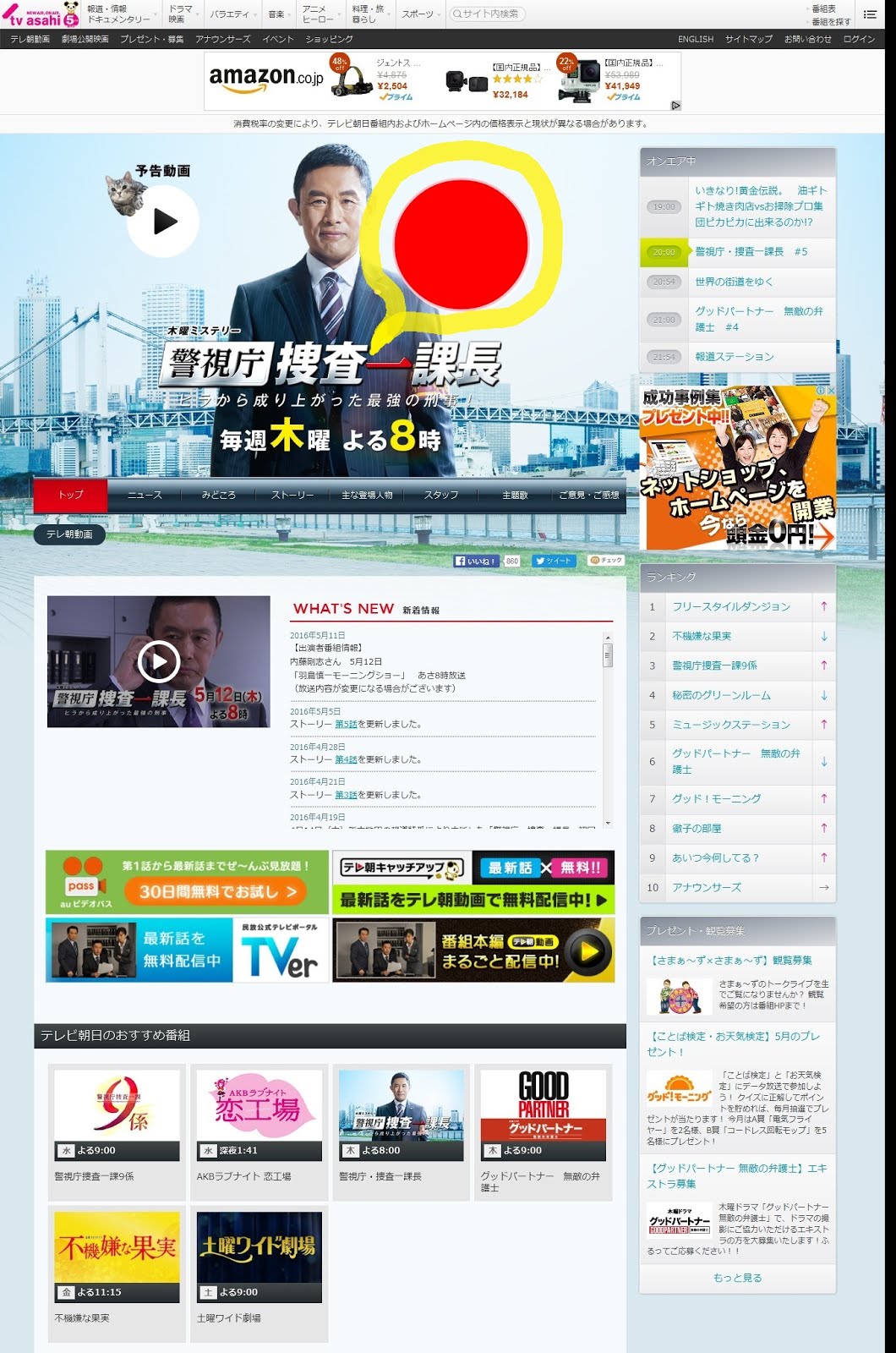896x1353 pixels.
Task: Click the What's New scrollbar thumb
Action: pyautogui.click(x=608, y=655)
